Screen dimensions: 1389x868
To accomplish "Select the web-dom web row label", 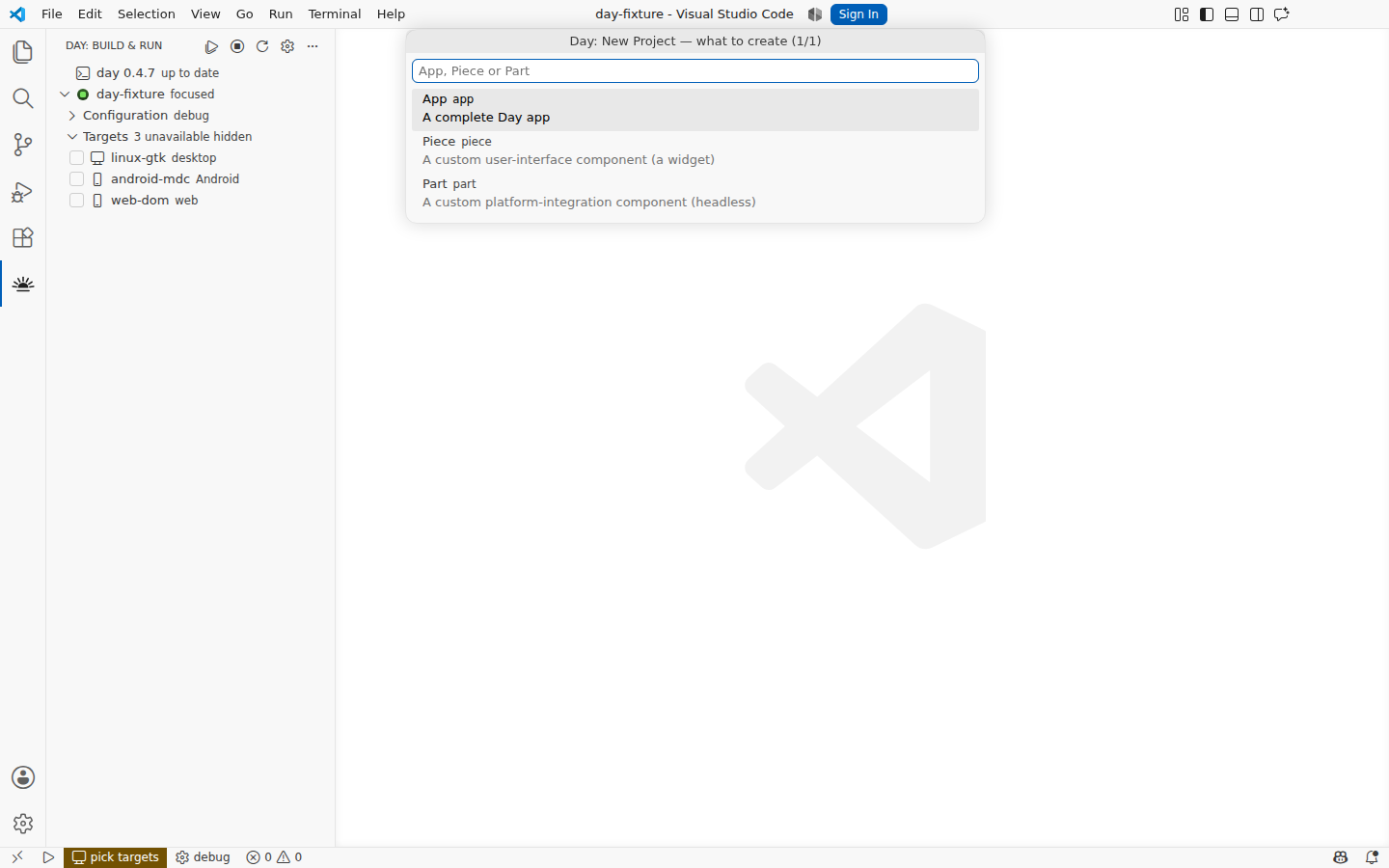I will tap(154, 201).
